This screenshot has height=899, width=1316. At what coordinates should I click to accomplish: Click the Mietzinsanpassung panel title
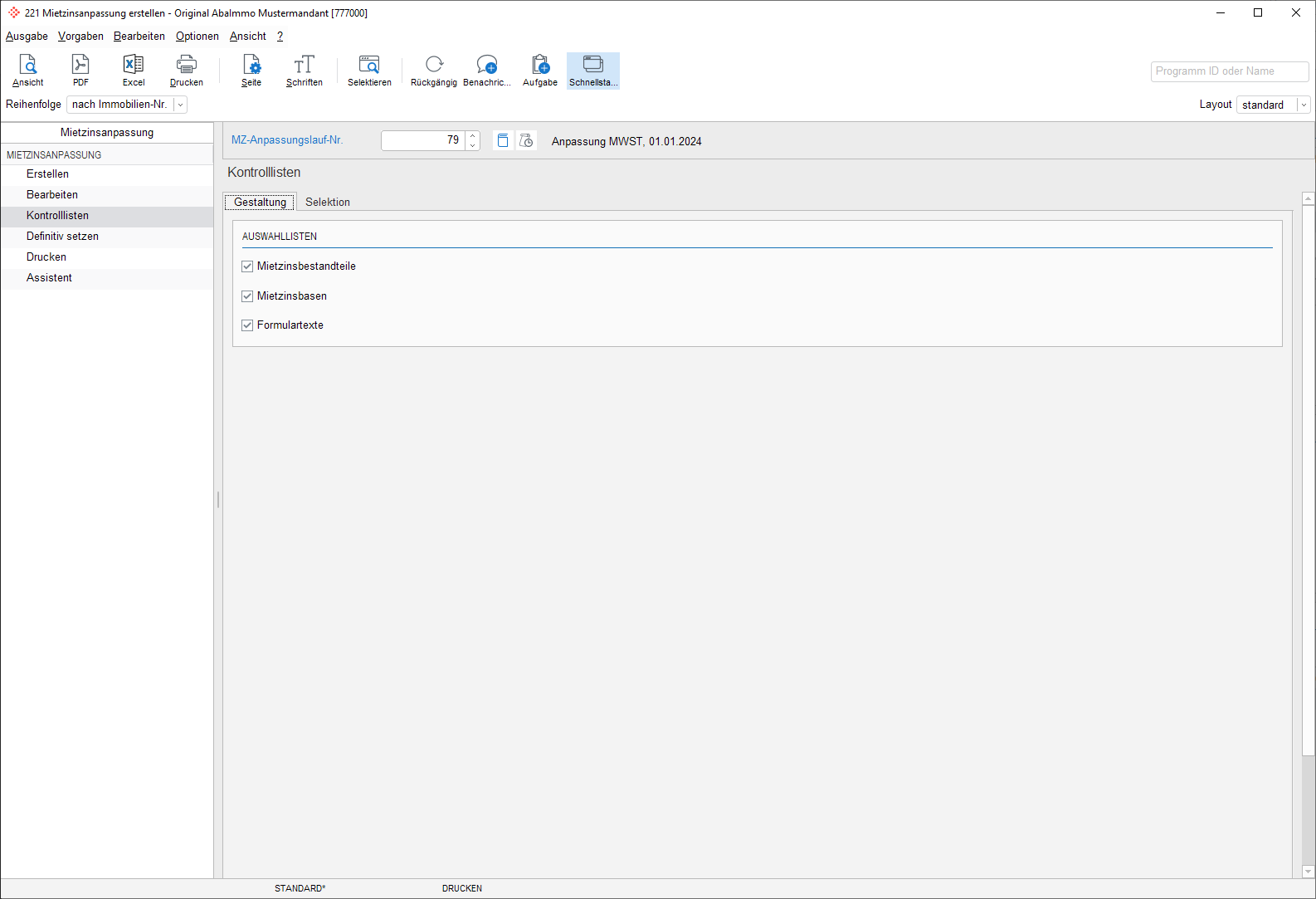coord(107,133)
